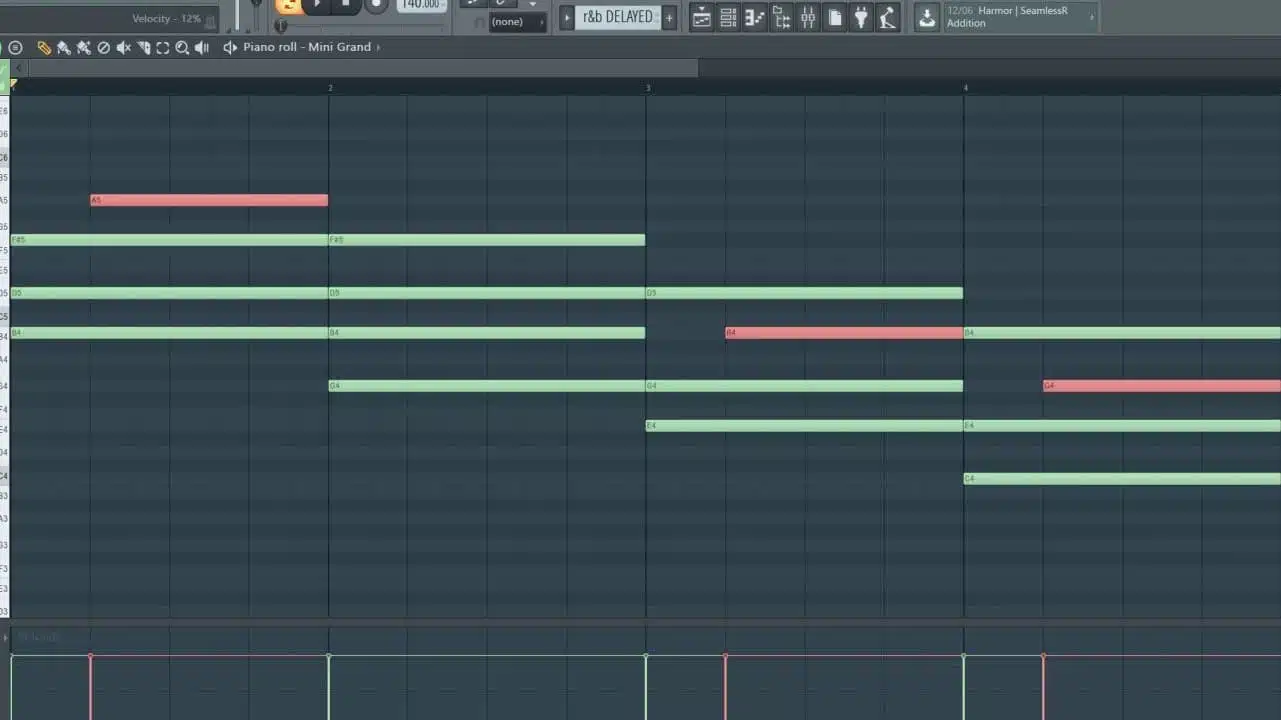Select the G4 note in bar two
The image size is (1281, 720).
[x=487, y=386]
